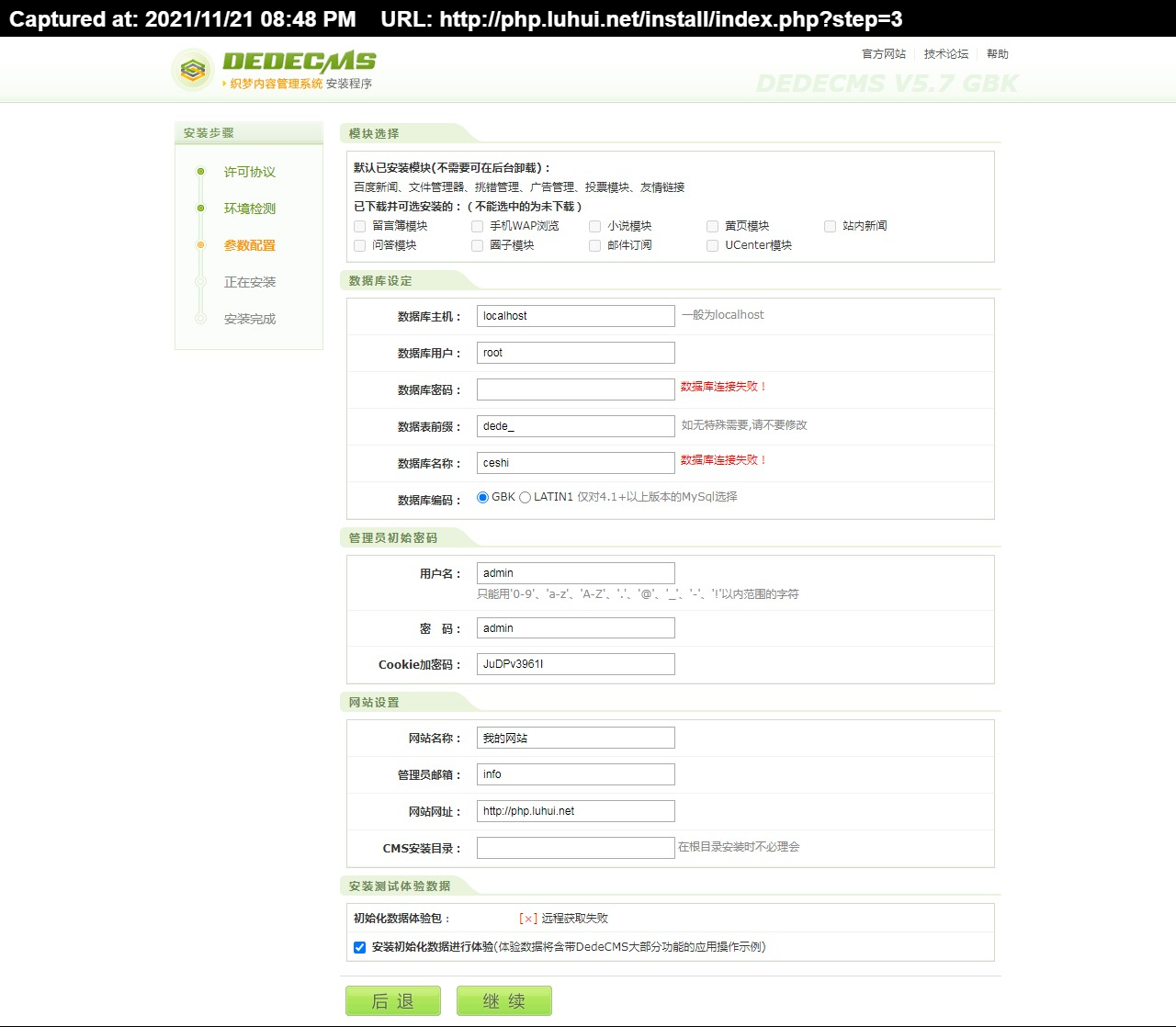Click the orange 参数配置 step bullet

200,244
